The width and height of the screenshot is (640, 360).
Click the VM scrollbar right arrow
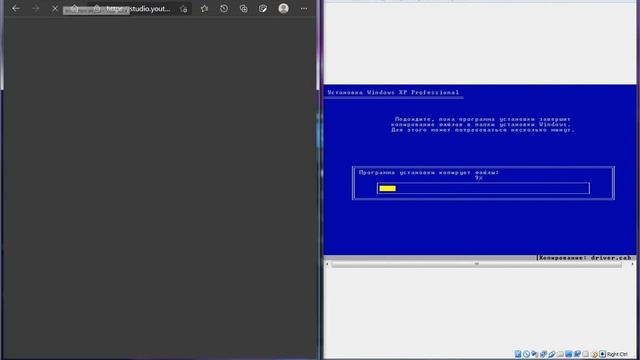point(632,264)
